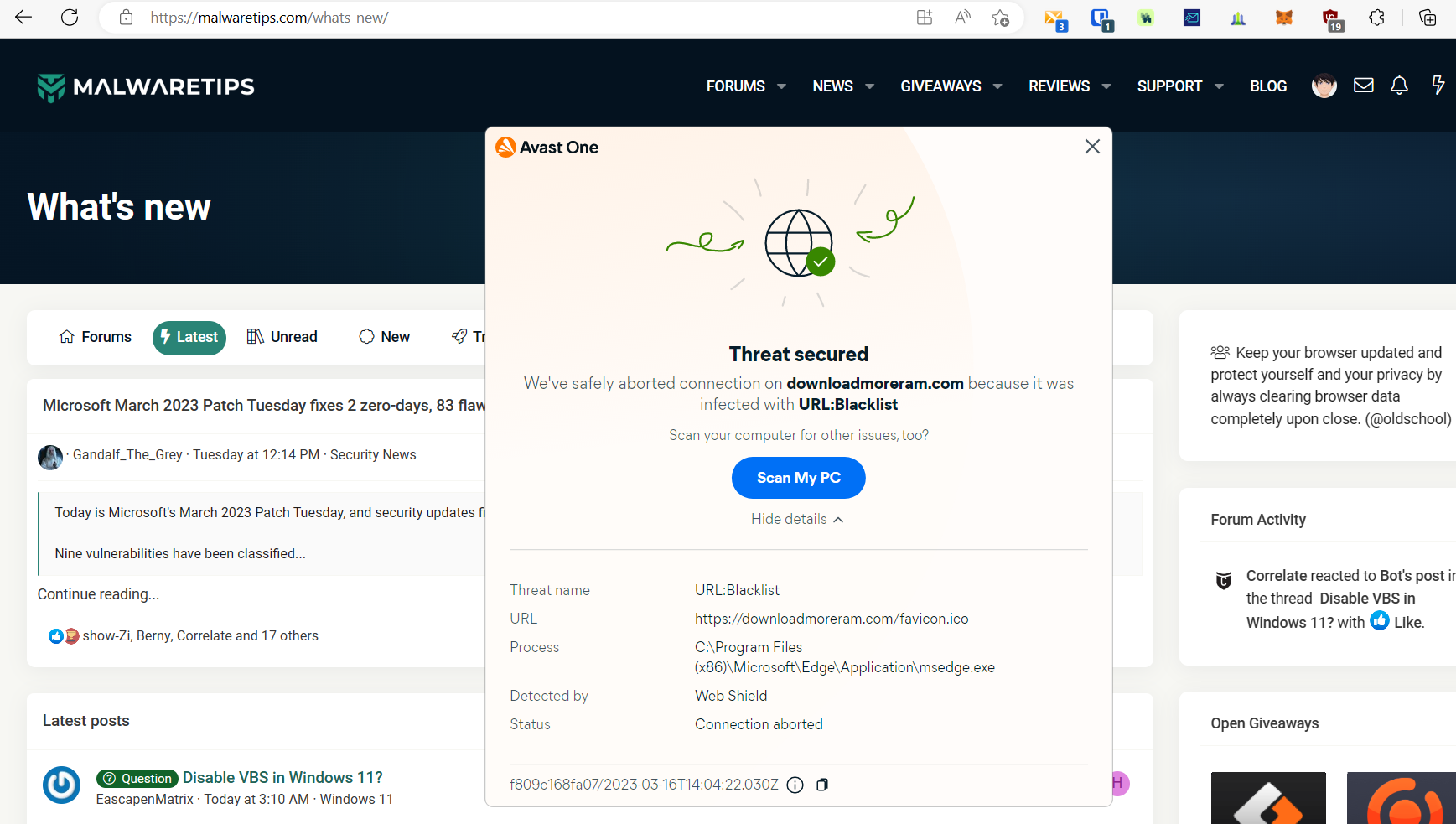Switch to the New tab

click(x=385, y=337)
